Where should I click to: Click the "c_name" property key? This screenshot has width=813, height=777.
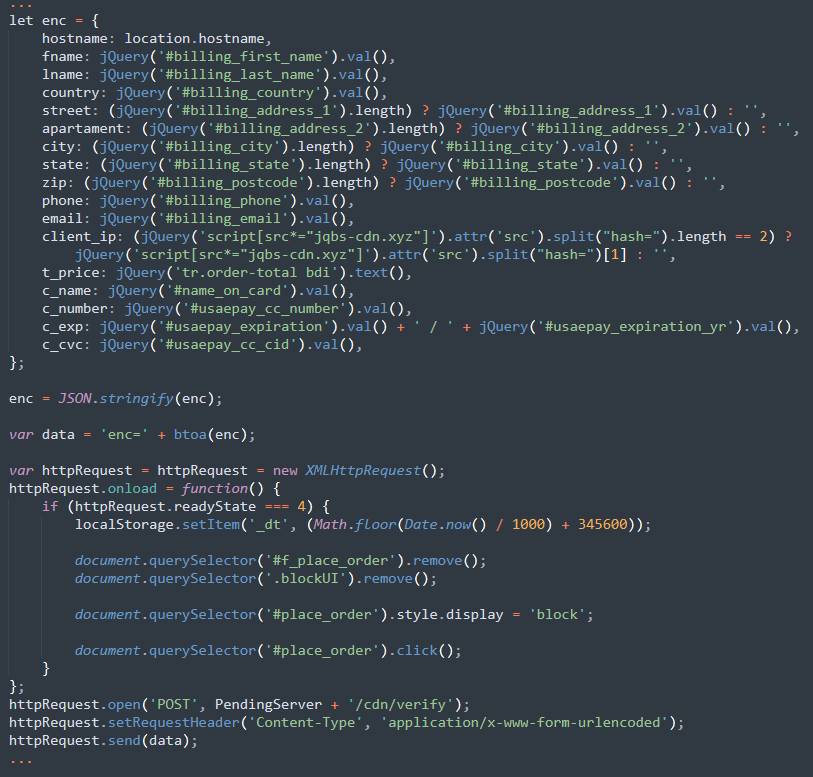click(66, 291)
